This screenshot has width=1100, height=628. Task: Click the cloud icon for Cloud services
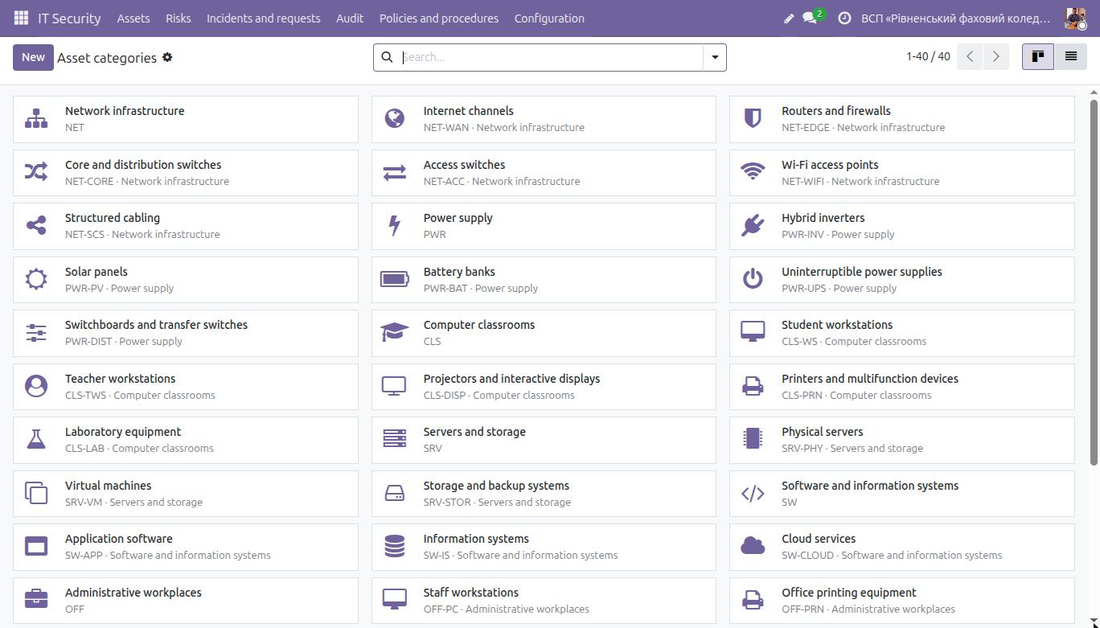click(x=753, y=546)
